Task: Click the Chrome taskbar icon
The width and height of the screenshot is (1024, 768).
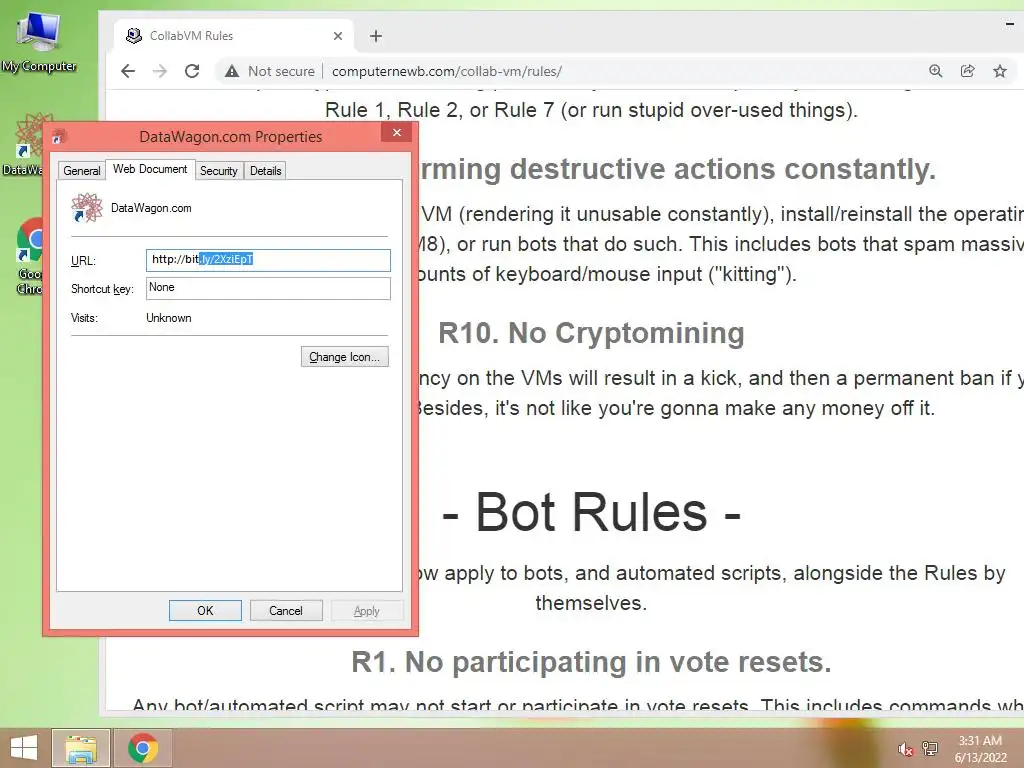Action: pos(143,748)
